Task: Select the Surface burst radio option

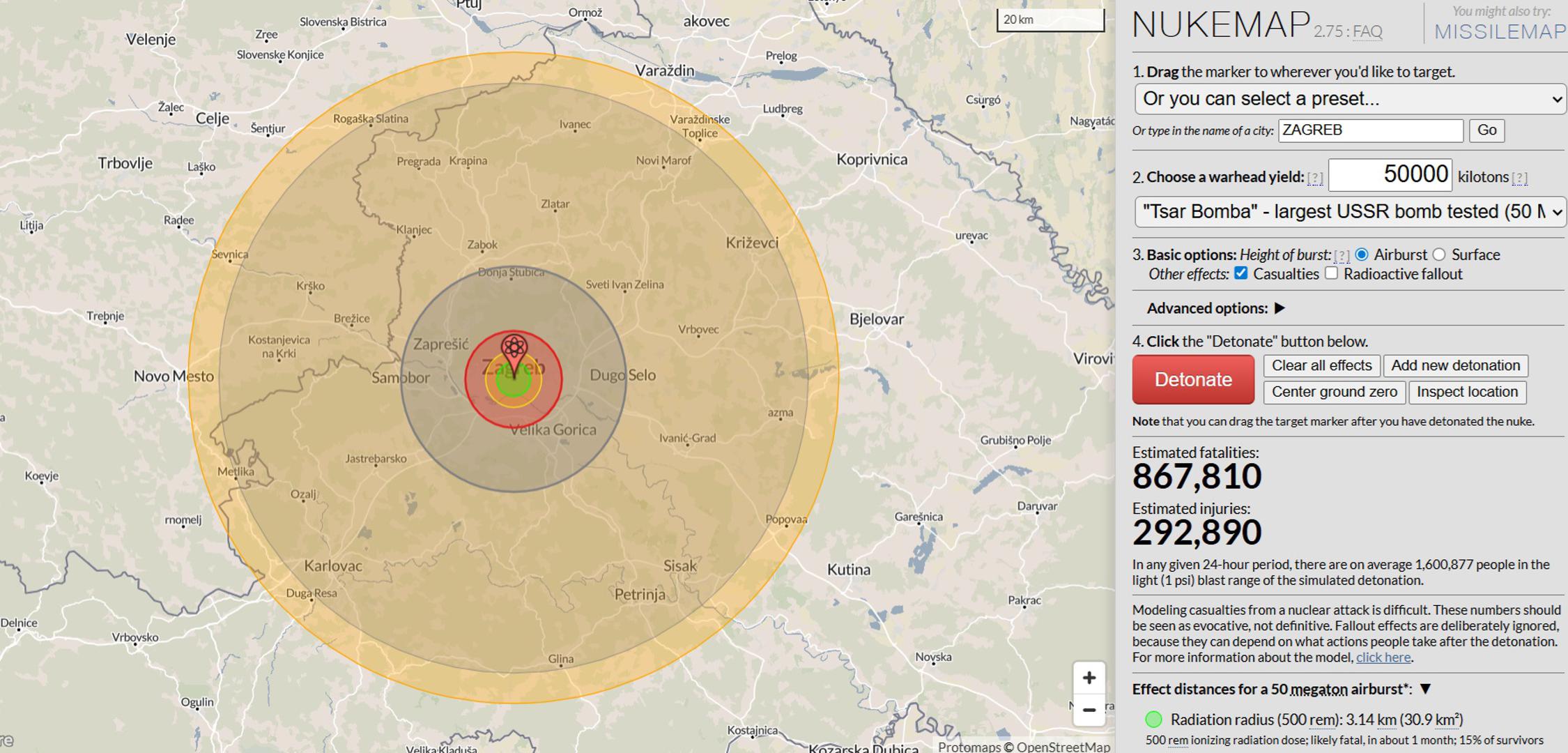Action: tap(1440, 254)
